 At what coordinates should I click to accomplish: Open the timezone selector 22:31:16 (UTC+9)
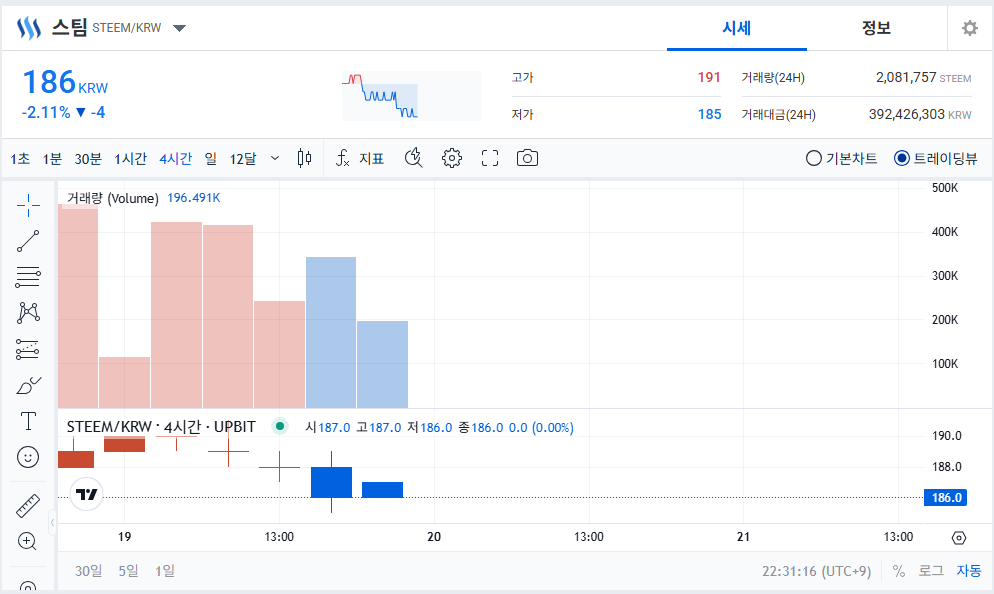[816, 571]
